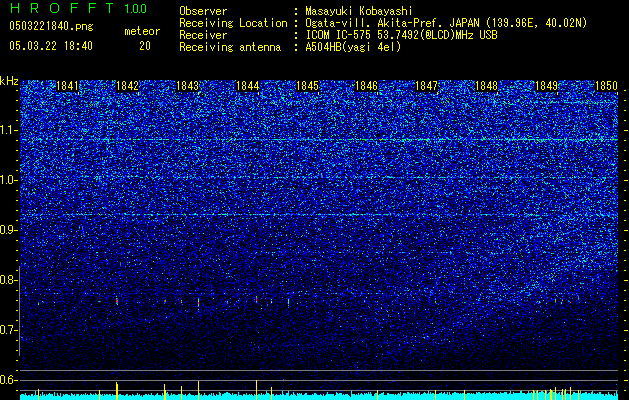Click the Receiver field label

pyautogui.click(x=203, y=35)
